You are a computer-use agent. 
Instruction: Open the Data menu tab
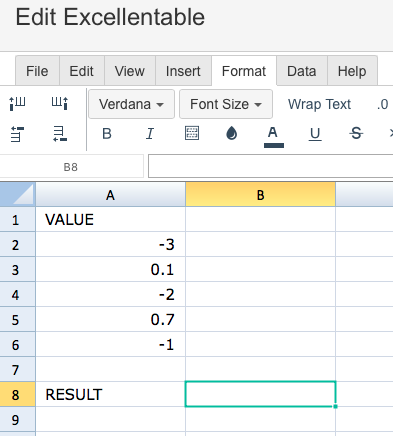[x=302, y=71]
